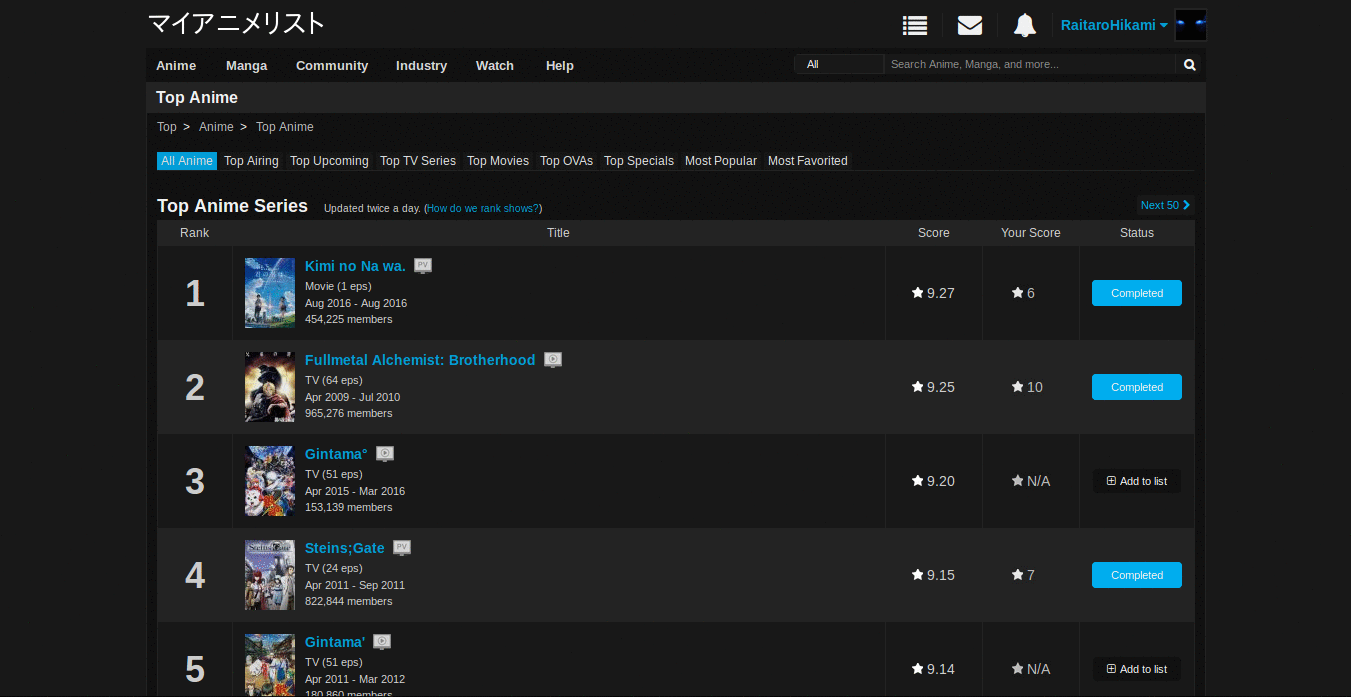Select the All Anime tab
1351x697 pixels.
click(187, 161)
